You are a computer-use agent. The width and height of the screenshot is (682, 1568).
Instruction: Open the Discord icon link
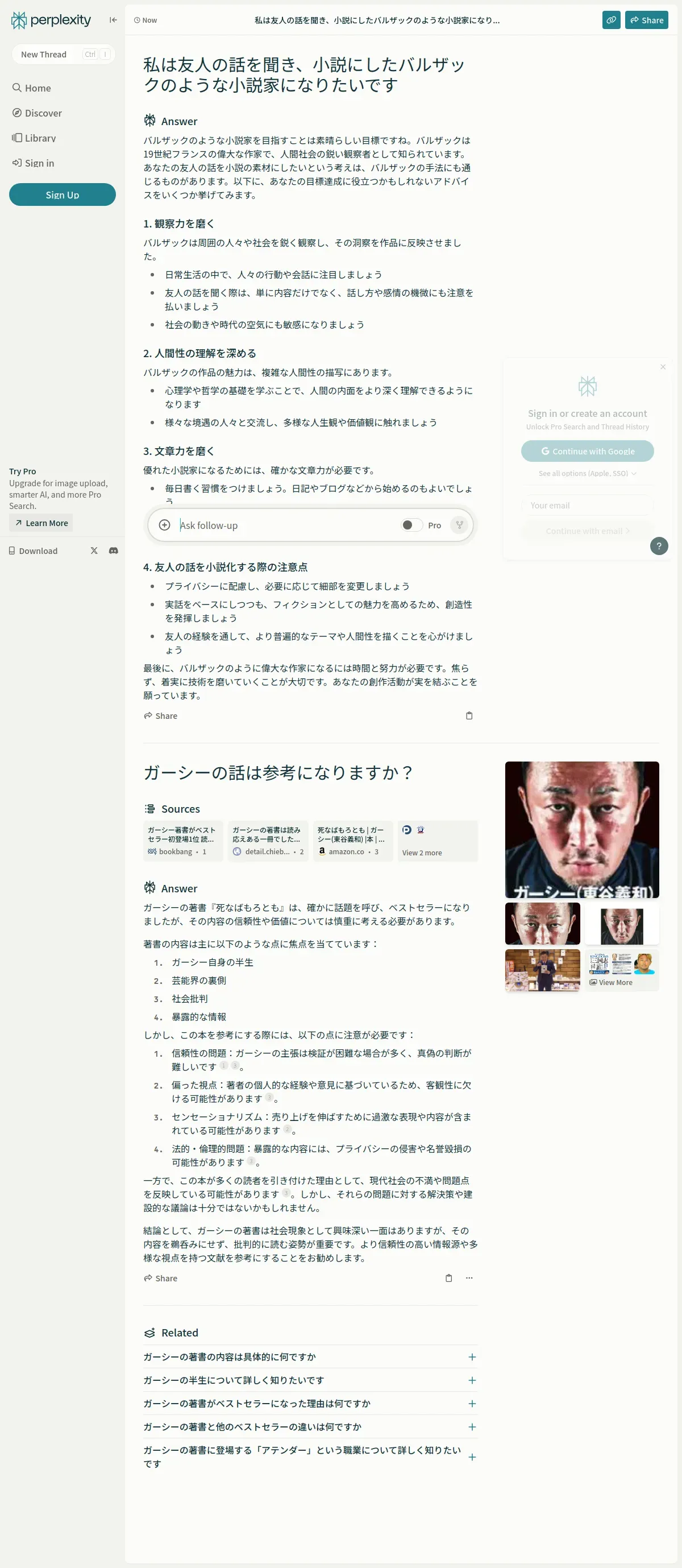point(113,551)
